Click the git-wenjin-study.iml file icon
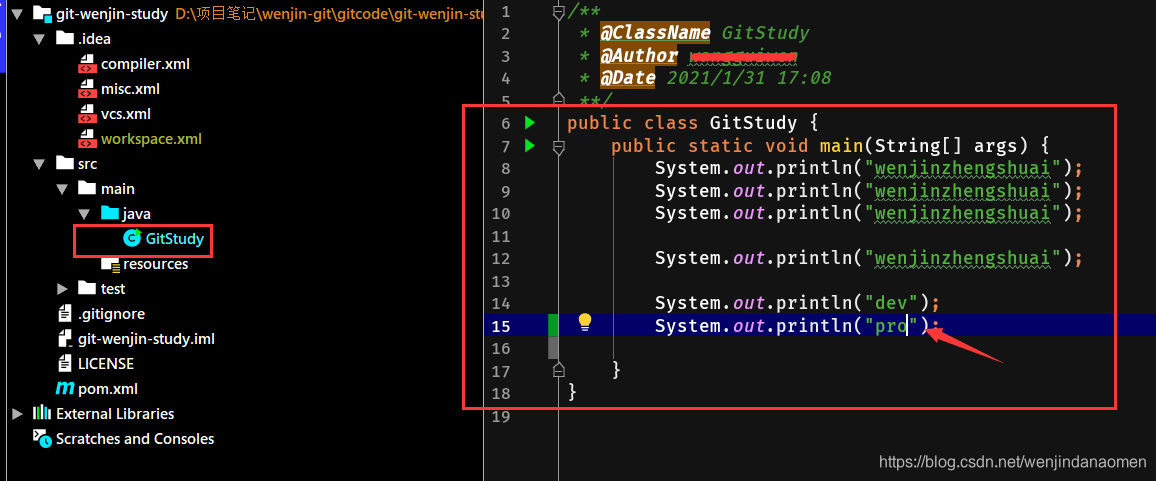 (x=65, y=339)
